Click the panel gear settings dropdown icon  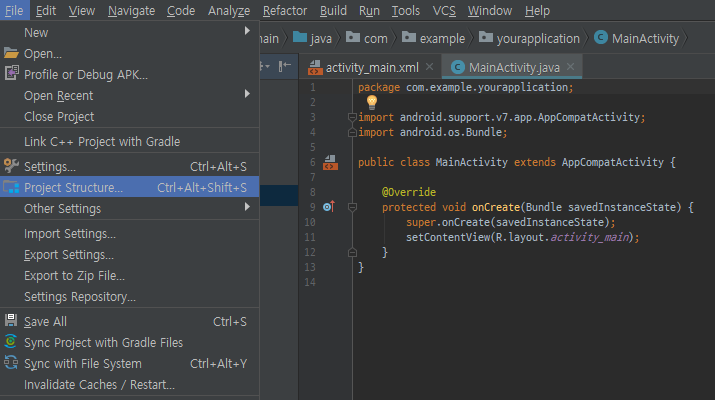click(x=266, y=66)
